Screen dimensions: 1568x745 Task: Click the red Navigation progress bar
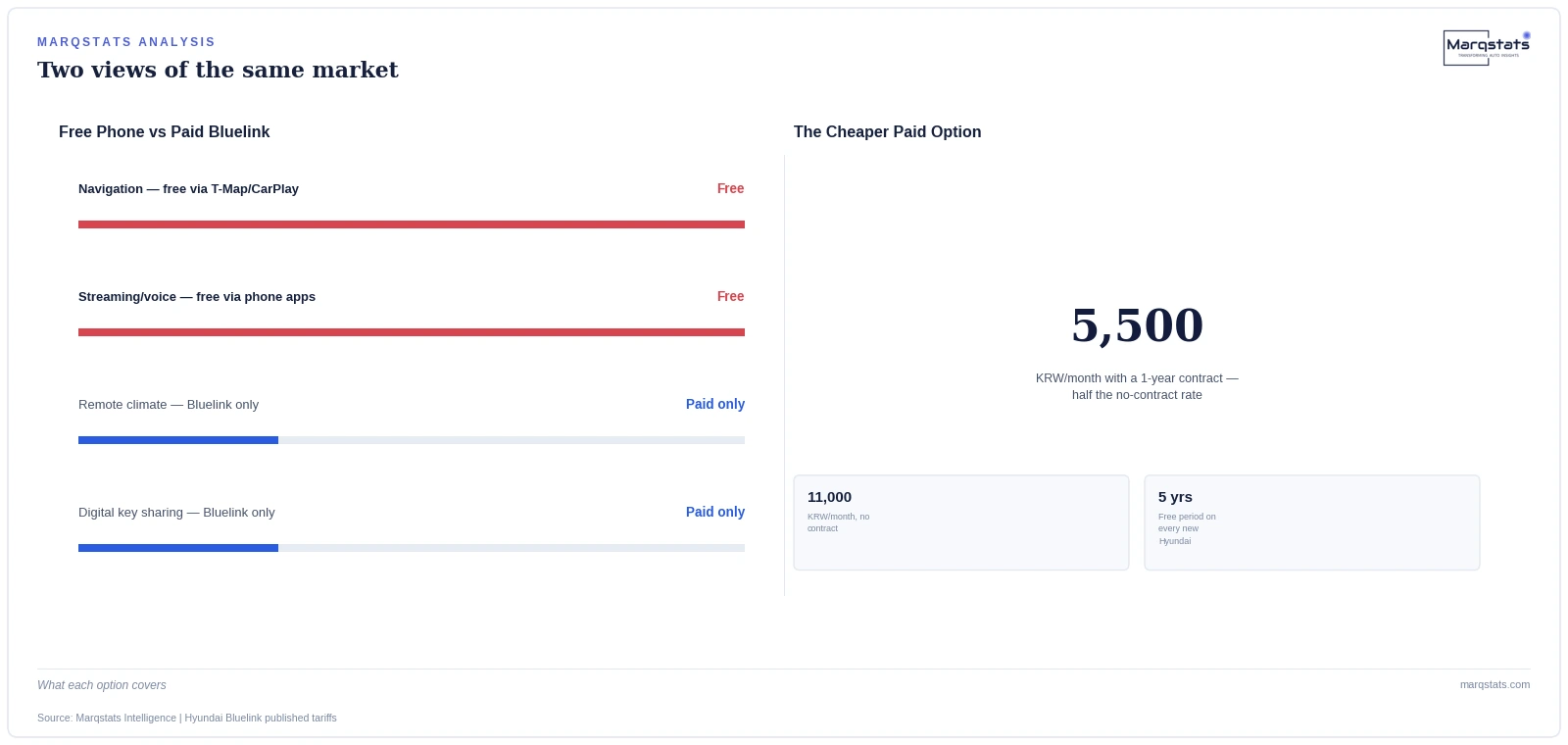point(412,224)
